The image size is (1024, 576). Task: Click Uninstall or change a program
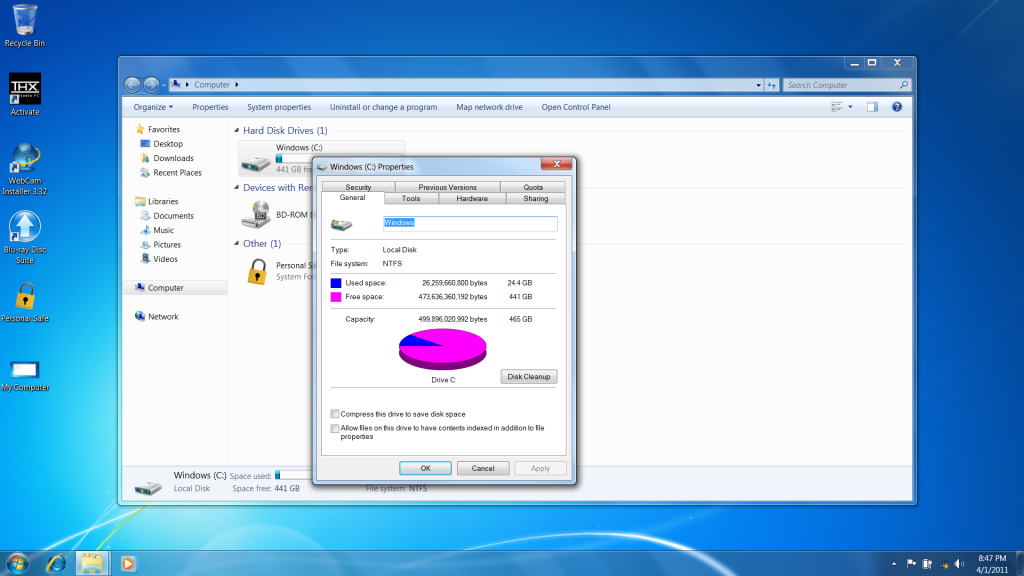[383, 107]
